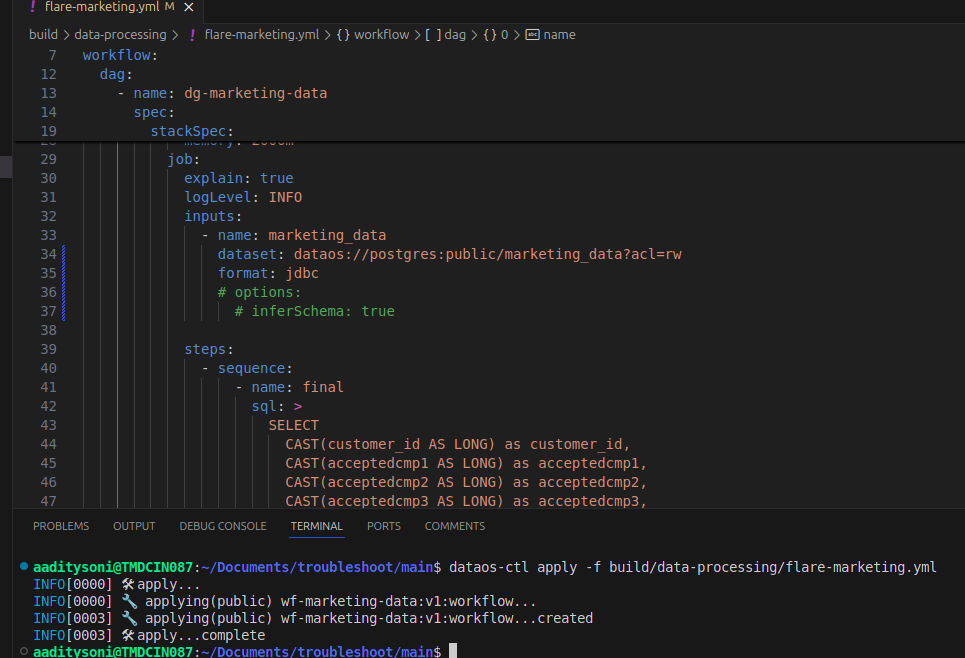Switch to the OUTPUT panel tab
The width and height of the screenshot is (965, 658).
point(134,526)
